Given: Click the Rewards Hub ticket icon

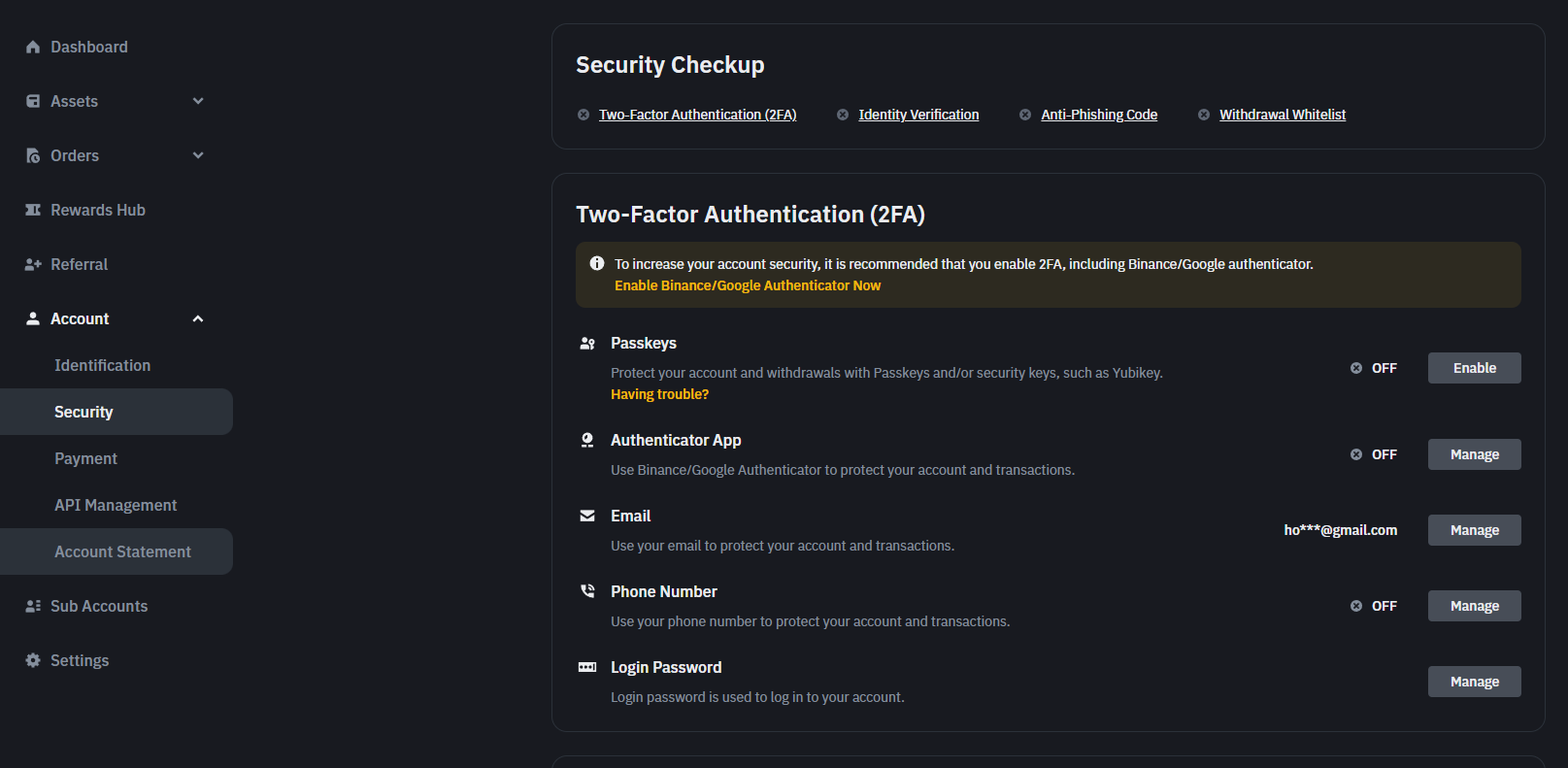Looking at the screenshot, I should click(33, 210).
